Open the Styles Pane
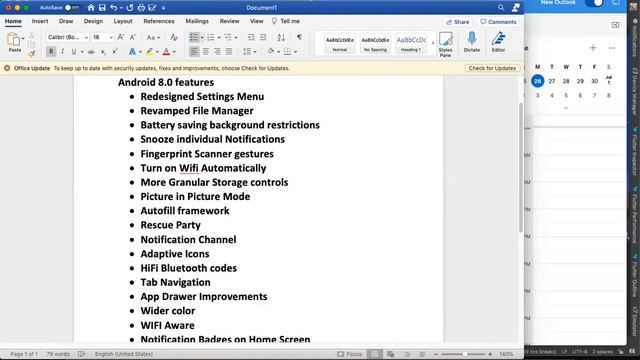Viewport: 640px width, 360px height. coord(445,44)
